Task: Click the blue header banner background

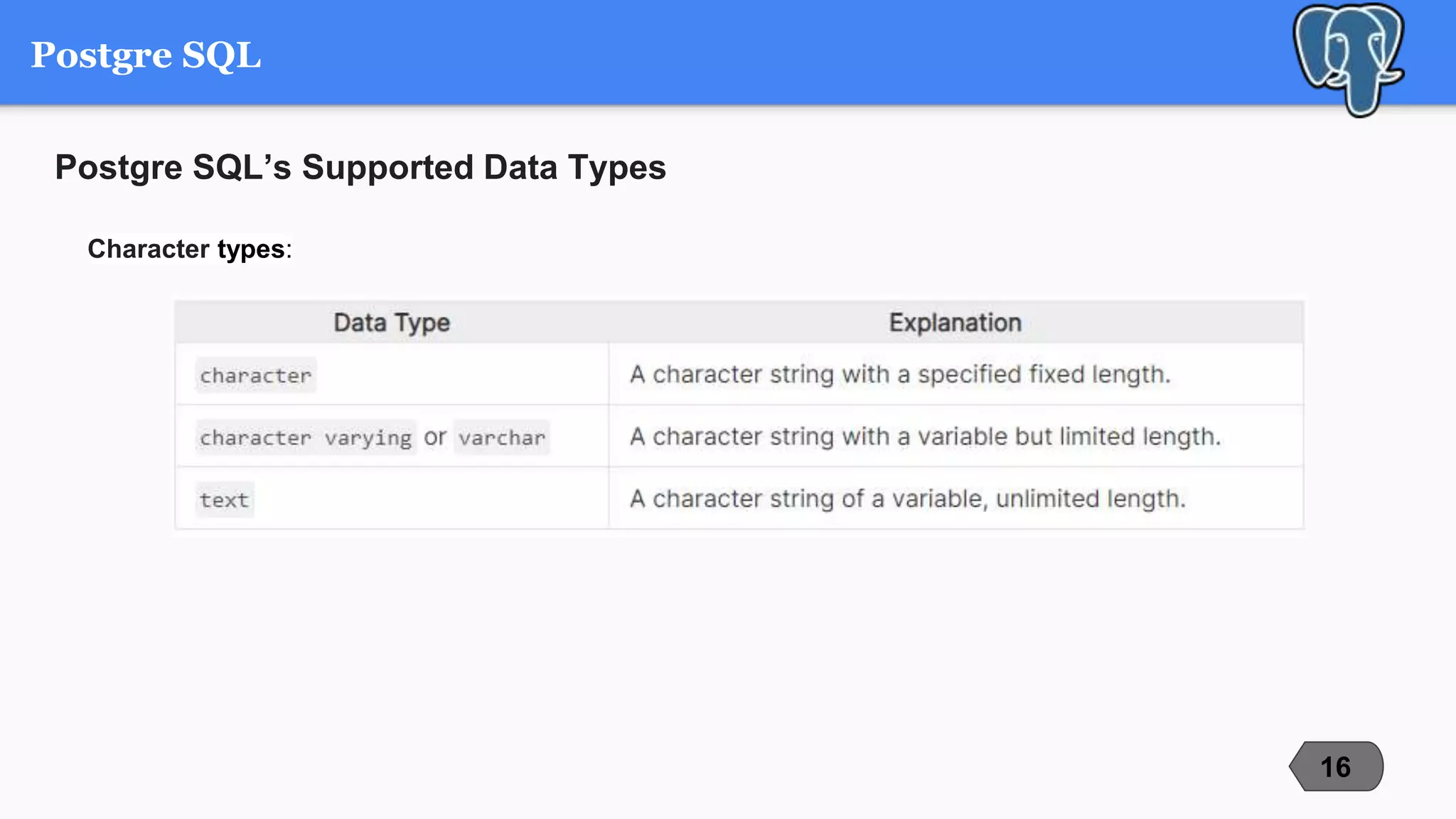Action: click(711, 53)
